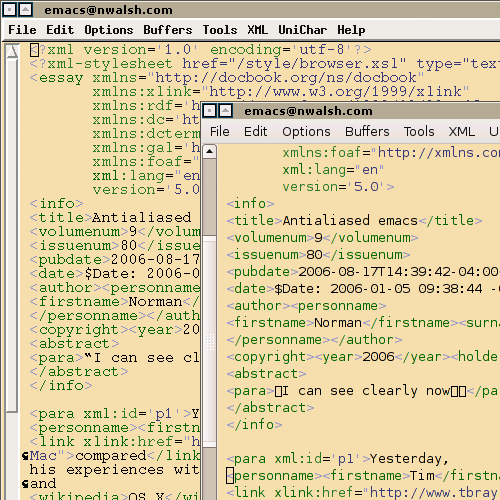Click scrollbar top arrow in back emacs window
The image size is (500, 500).
(x=12, y=51)
